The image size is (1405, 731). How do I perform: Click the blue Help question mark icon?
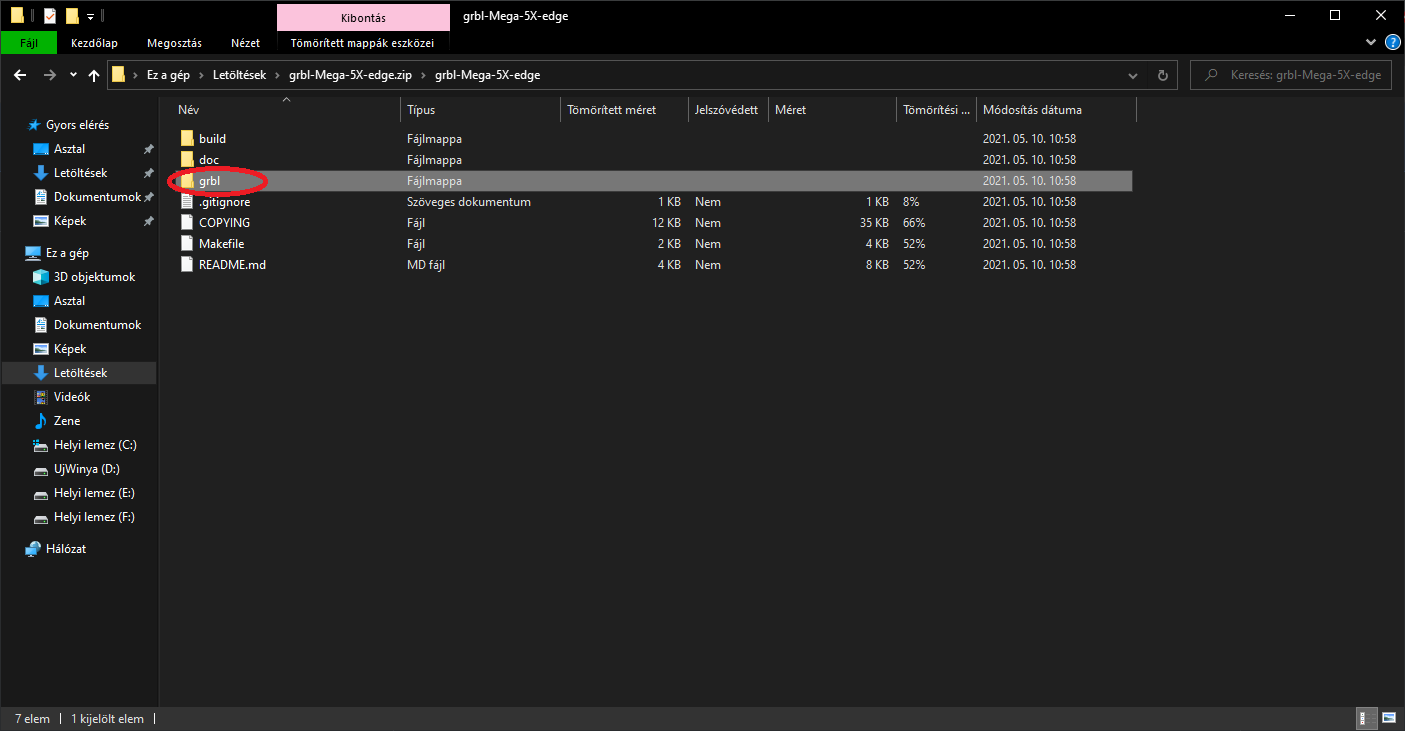pos(1391,43)
